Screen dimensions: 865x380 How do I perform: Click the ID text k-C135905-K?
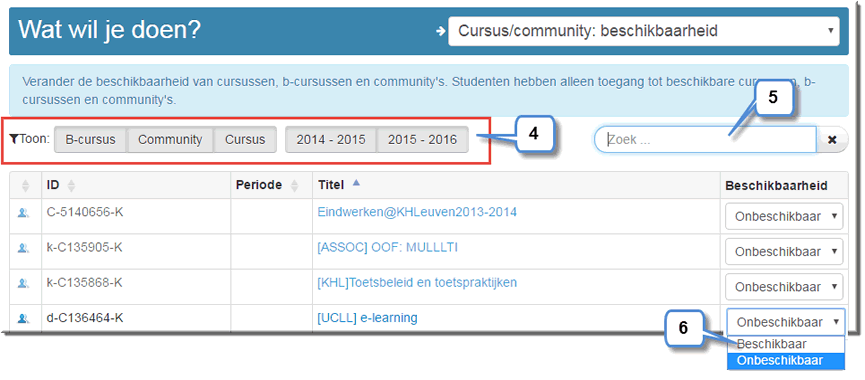click(84, 248)
